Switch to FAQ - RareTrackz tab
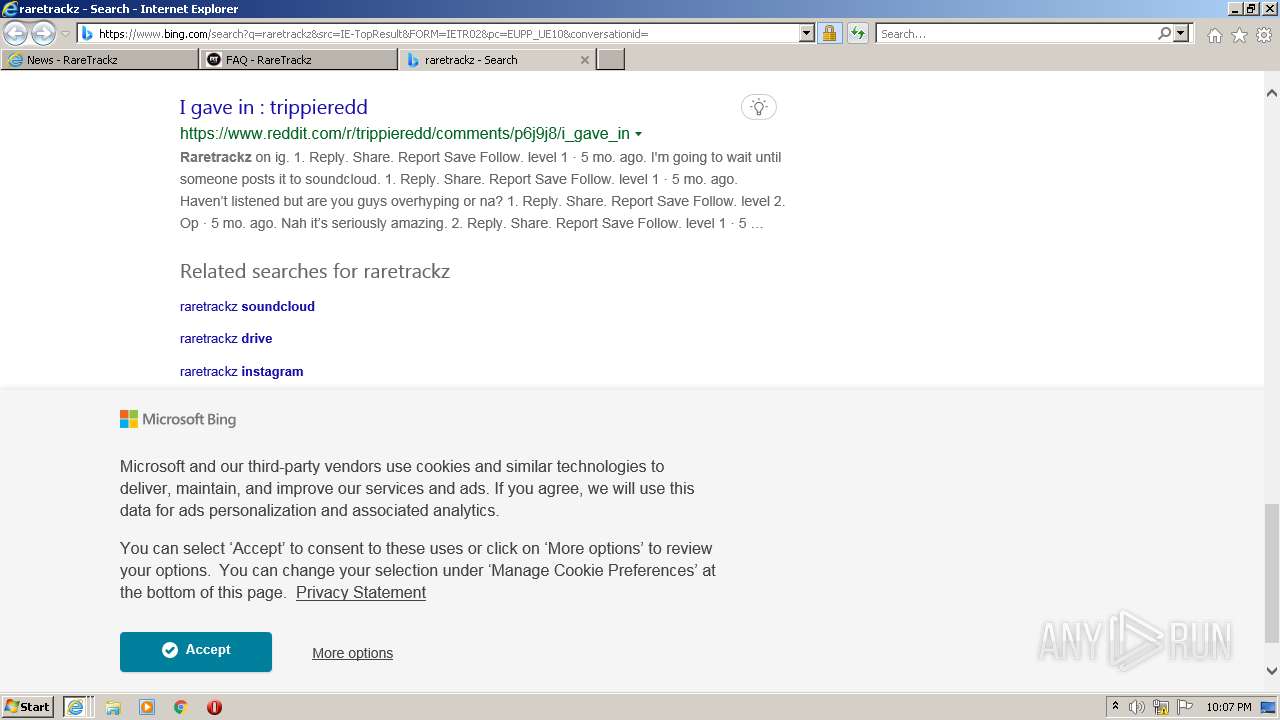Image resolution: width=1280 pixels, height=720 pixels. click(x=299, y=60)
